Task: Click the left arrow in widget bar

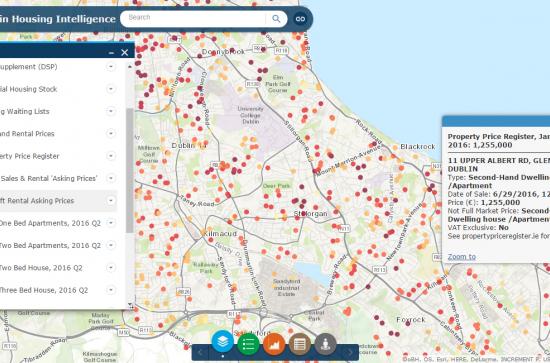Action: click(x=200, y=352)
